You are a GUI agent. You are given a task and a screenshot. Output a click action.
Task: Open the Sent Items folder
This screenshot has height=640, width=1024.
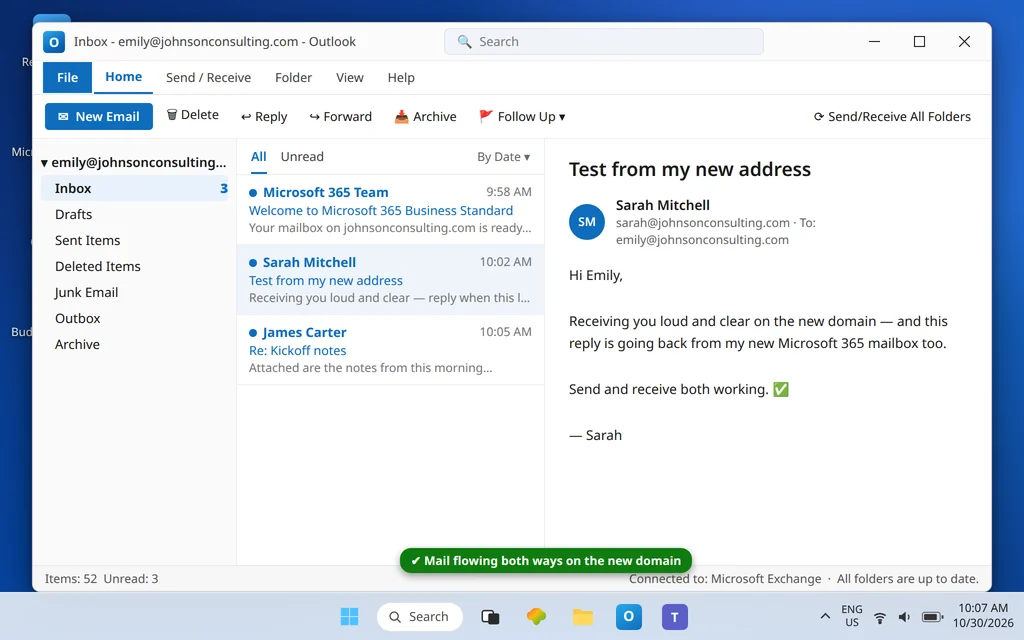tap(135, 240)
